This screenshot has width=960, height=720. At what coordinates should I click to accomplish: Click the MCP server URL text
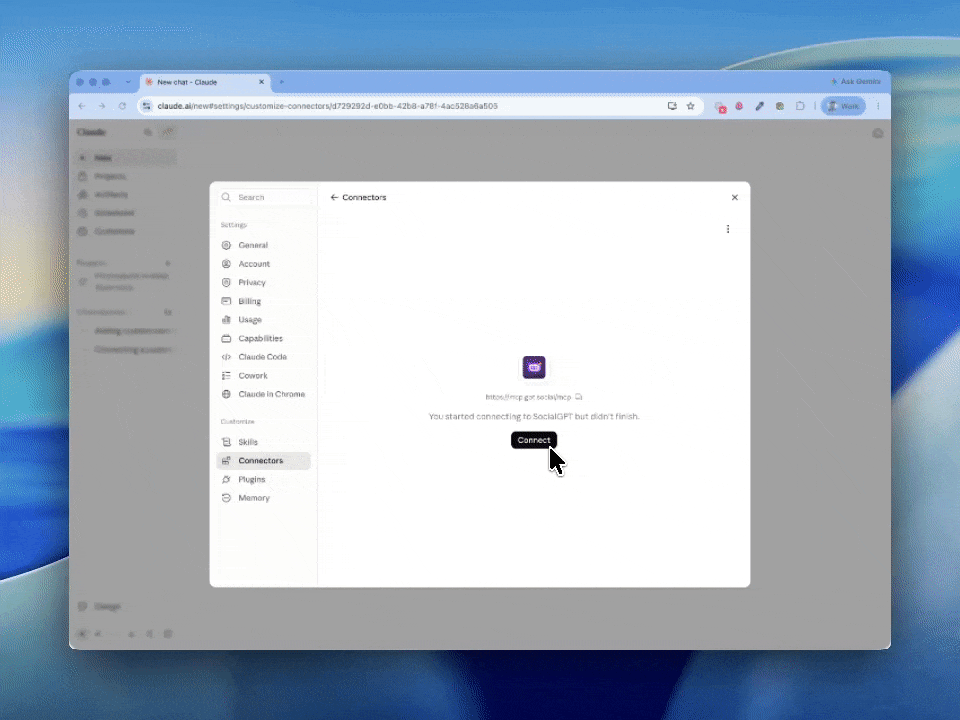point(528,397)
